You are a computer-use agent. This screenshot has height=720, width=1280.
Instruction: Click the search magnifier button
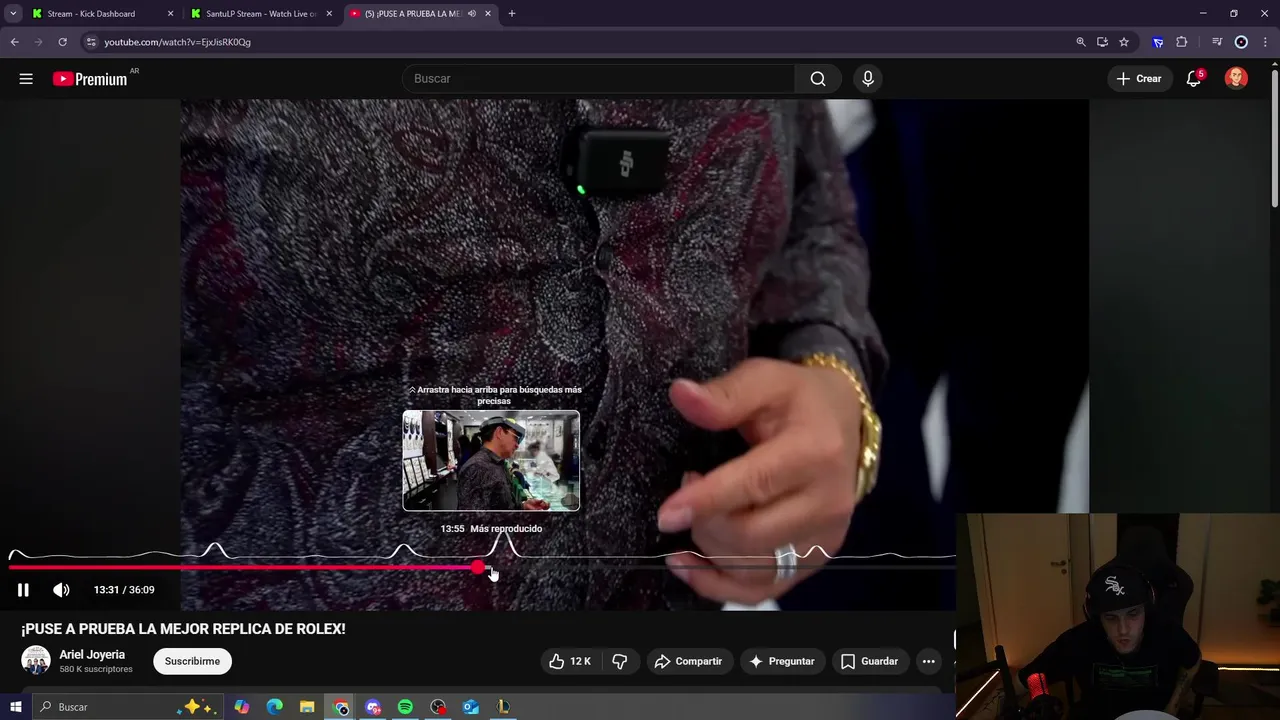[818, 79]
